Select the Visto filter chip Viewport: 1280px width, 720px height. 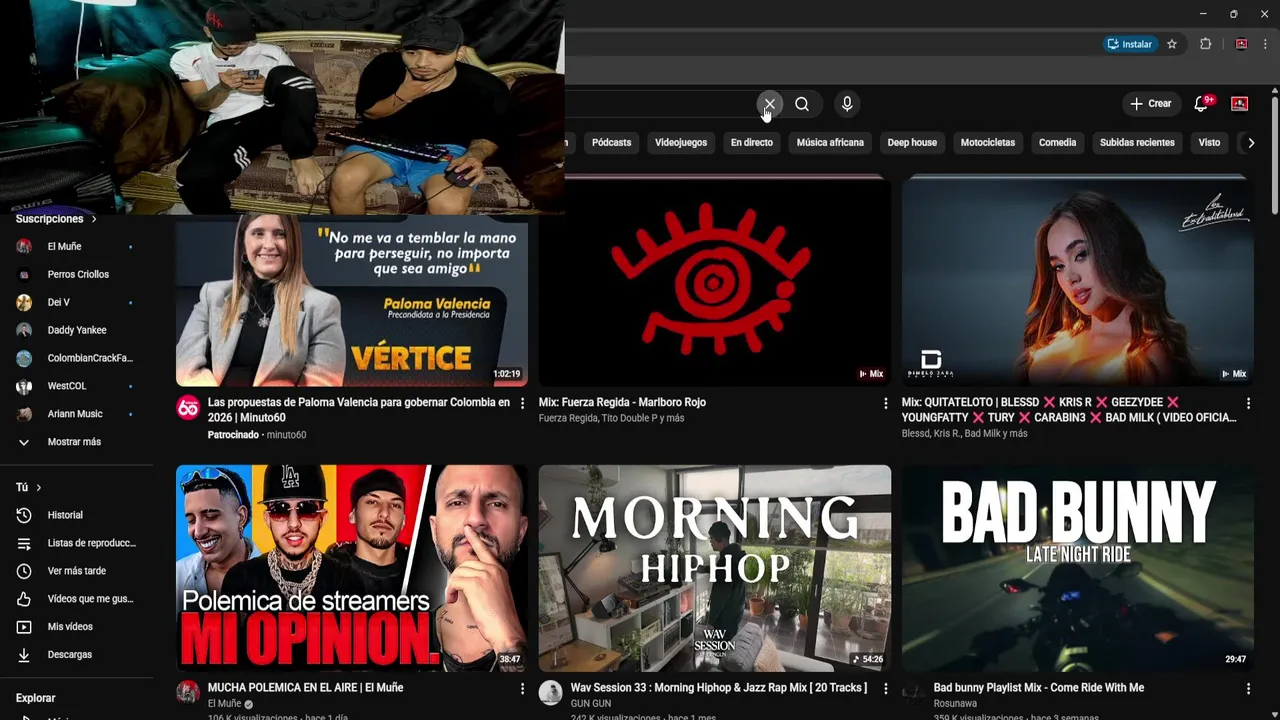click(x=1209, y=143)
